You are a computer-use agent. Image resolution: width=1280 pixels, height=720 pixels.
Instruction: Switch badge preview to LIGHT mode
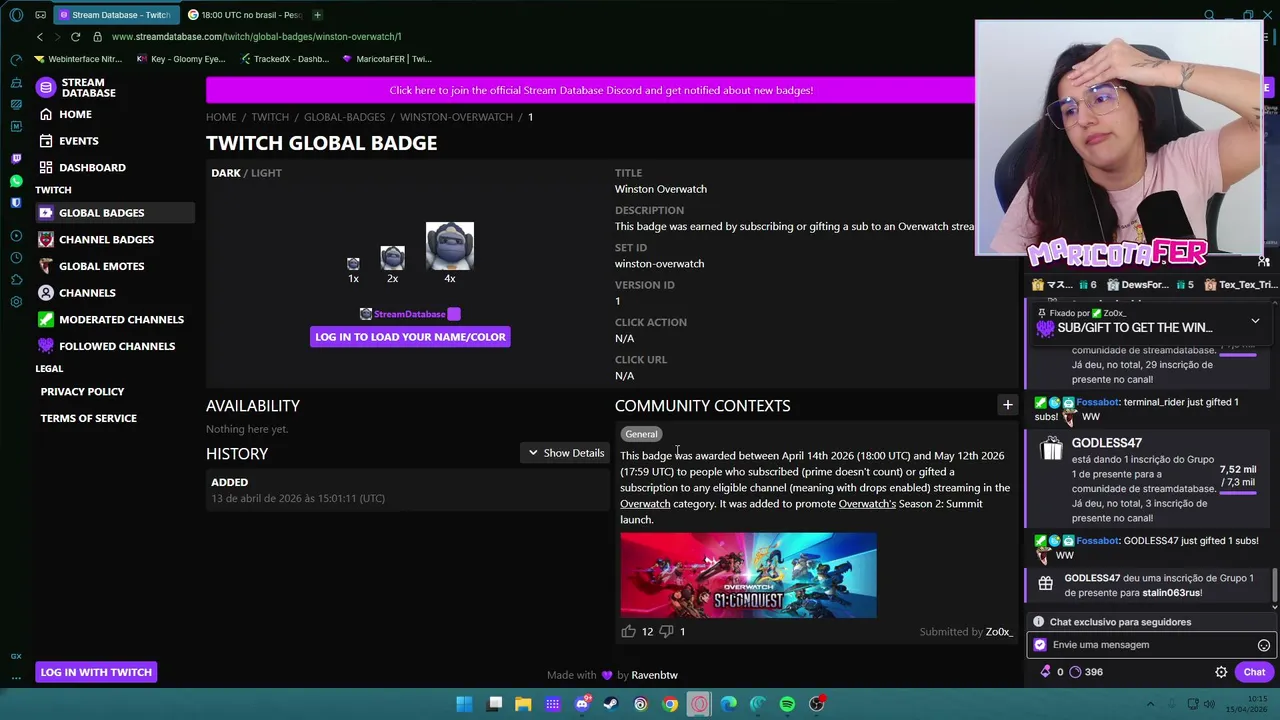pos(266,173)
